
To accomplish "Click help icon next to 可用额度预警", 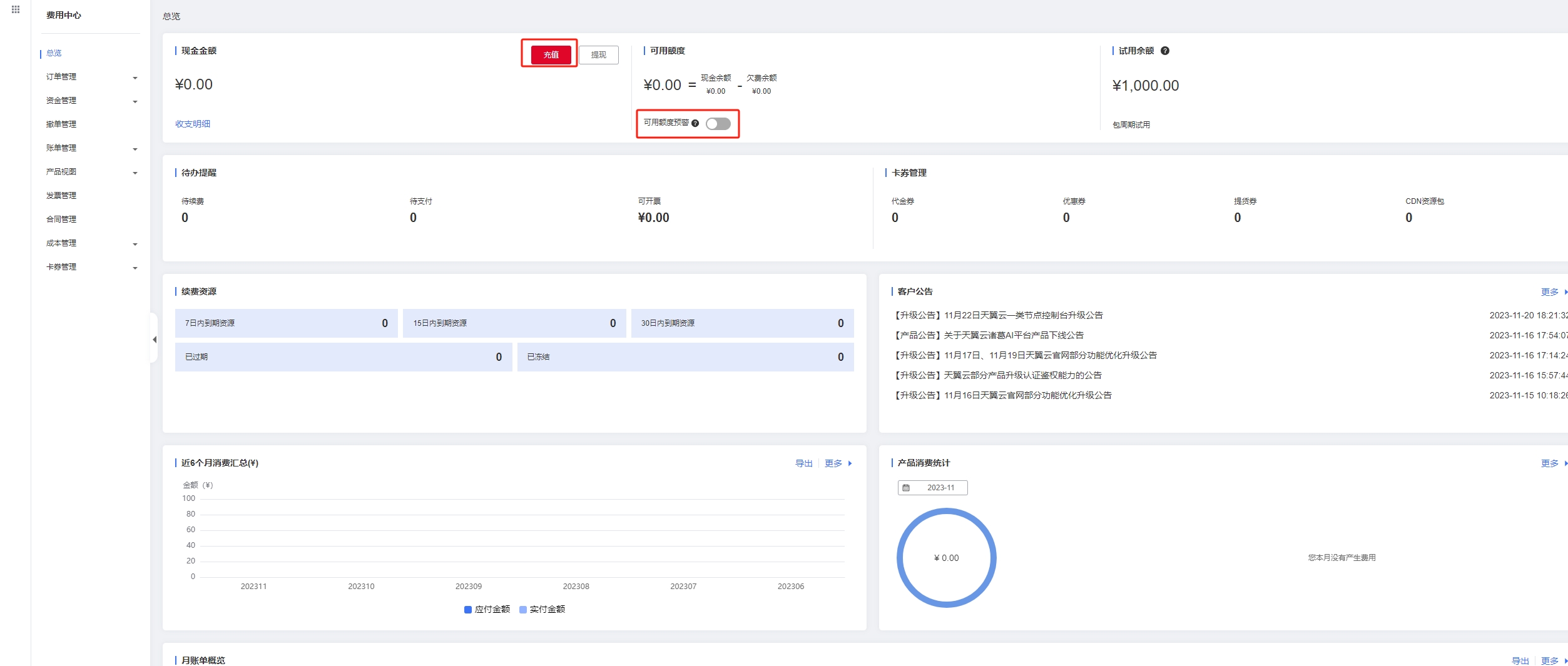I will pyautogui.click(x=695, y=123).
